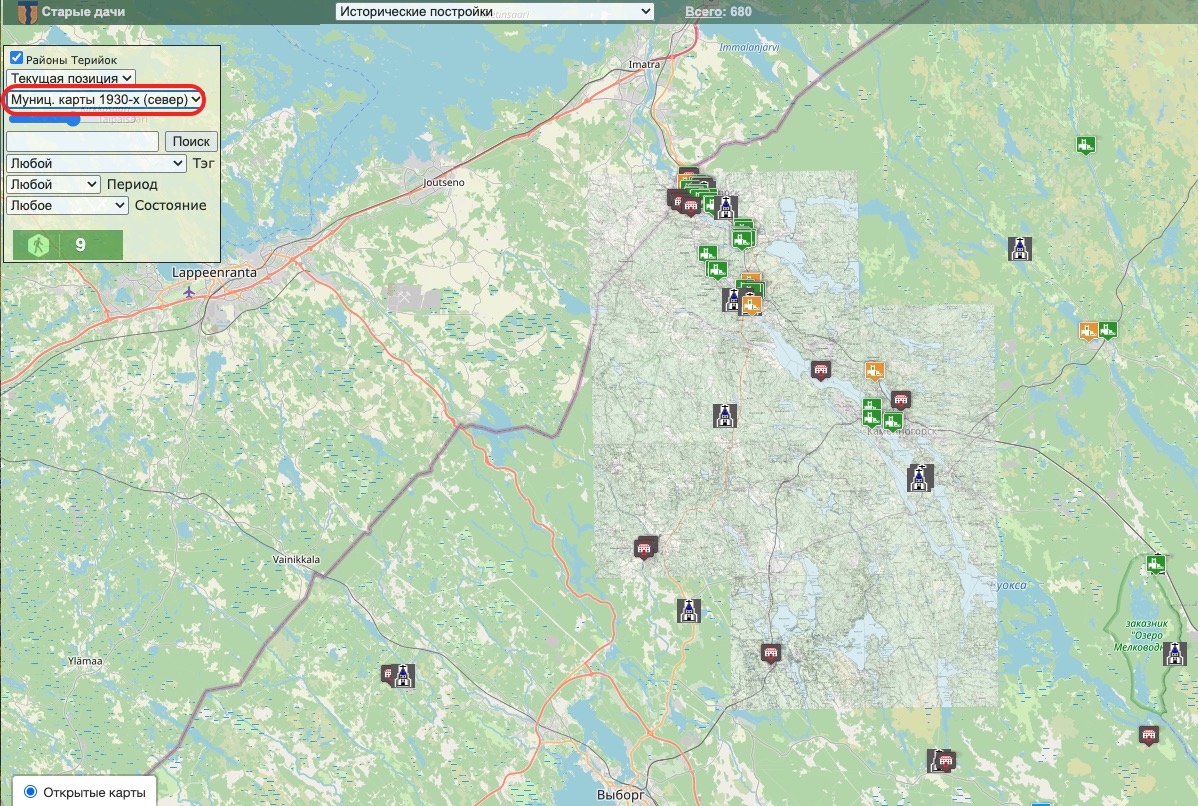The image size is (1198, 806).
Task: Click the dark red building marker northwest of Выборг
Action: [388, 674]
